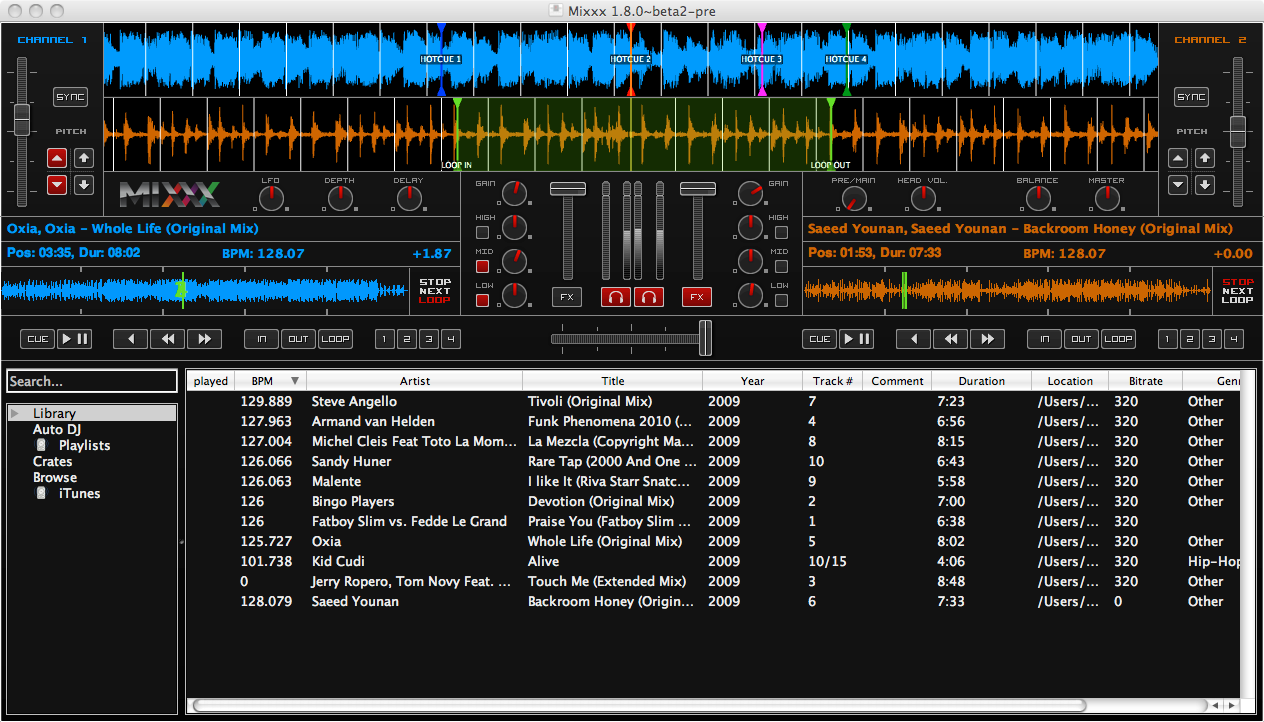Image resolution: width=1264 pixels, height=722 pixels.
Task: Rewind the channel 2 track
Action: (x=950, y=339)
